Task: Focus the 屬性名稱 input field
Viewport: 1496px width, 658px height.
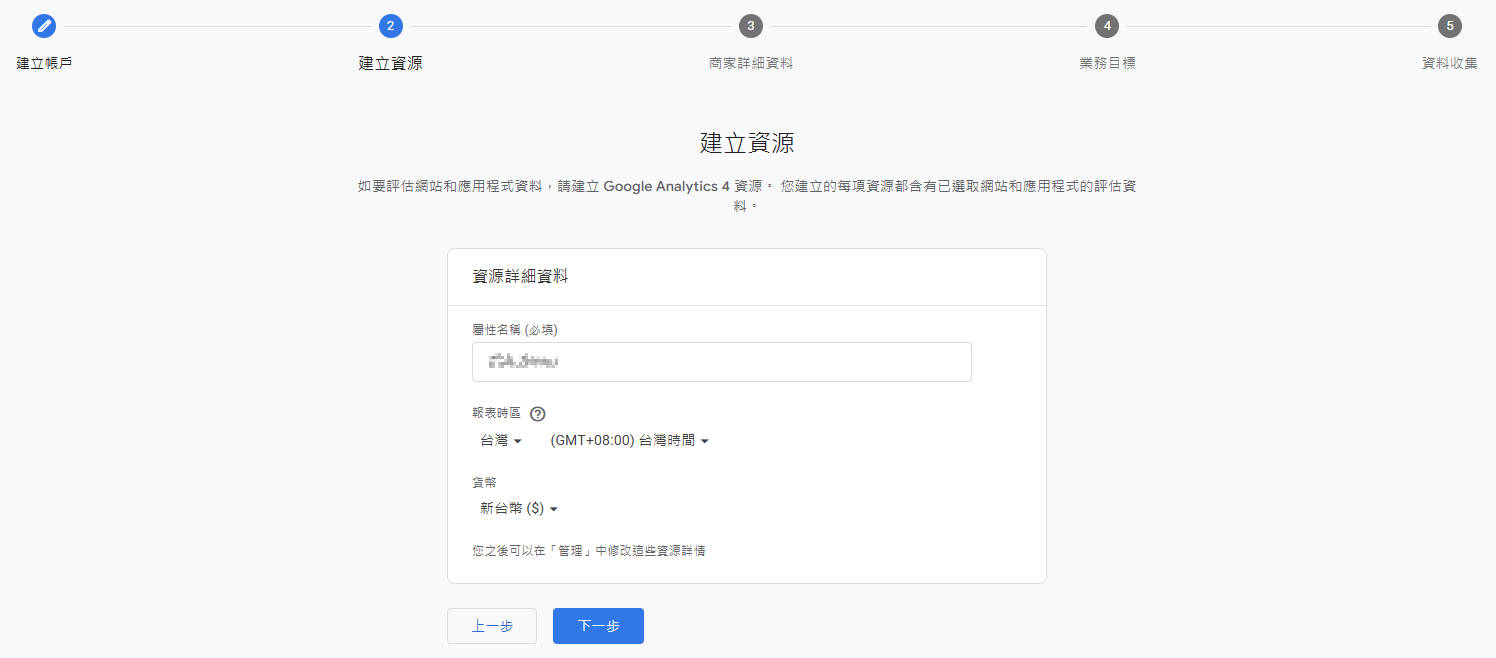Action: (721, 362)
